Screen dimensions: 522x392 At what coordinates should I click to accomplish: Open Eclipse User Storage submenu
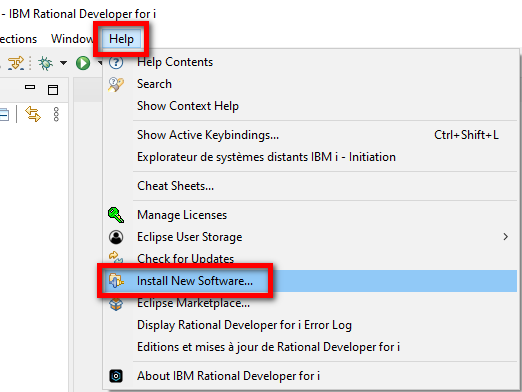(189, 237)
